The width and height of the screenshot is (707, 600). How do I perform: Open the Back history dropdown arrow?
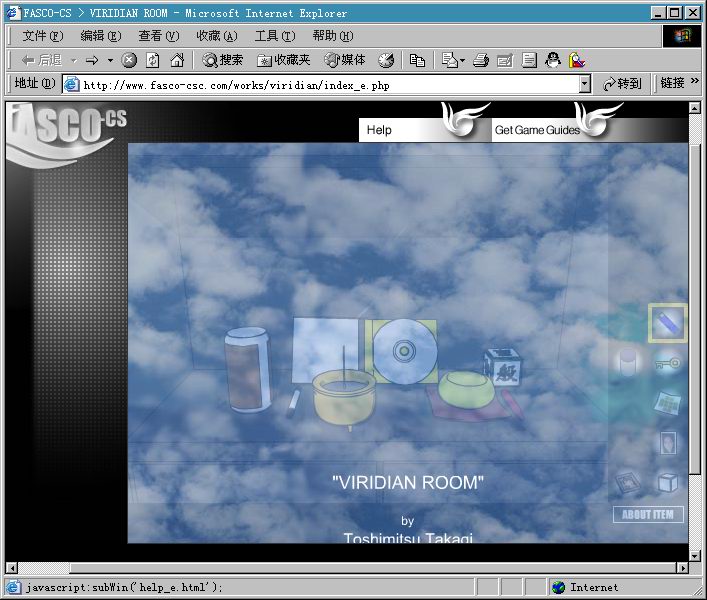point(73,60)
